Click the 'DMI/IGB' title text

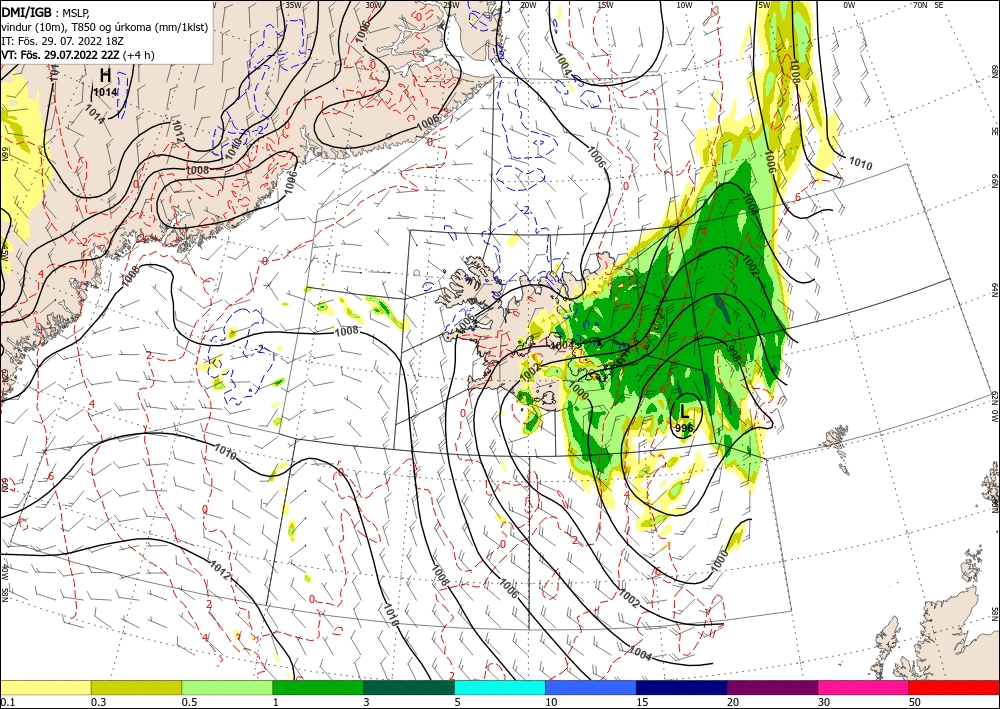pyautogui.click(x=26, y=13)
